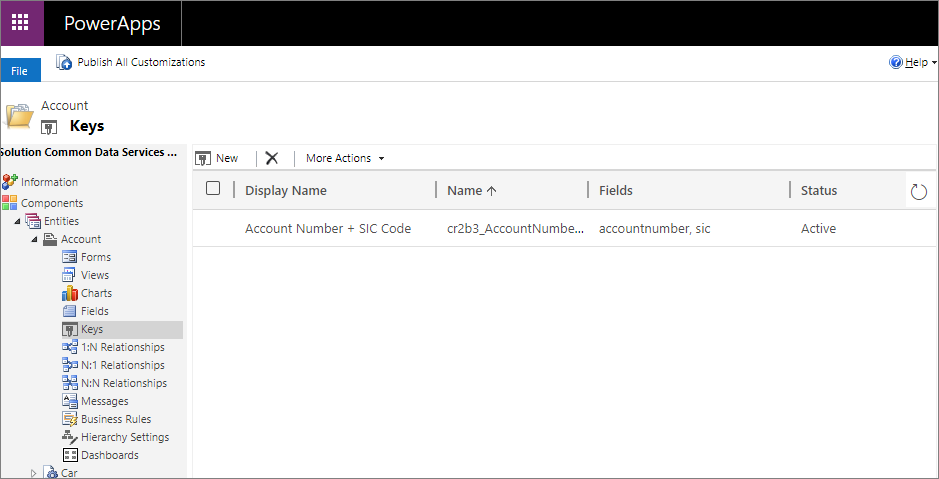
Task: Click the Keys icon in tree
Action: click(x=70, y=329)
